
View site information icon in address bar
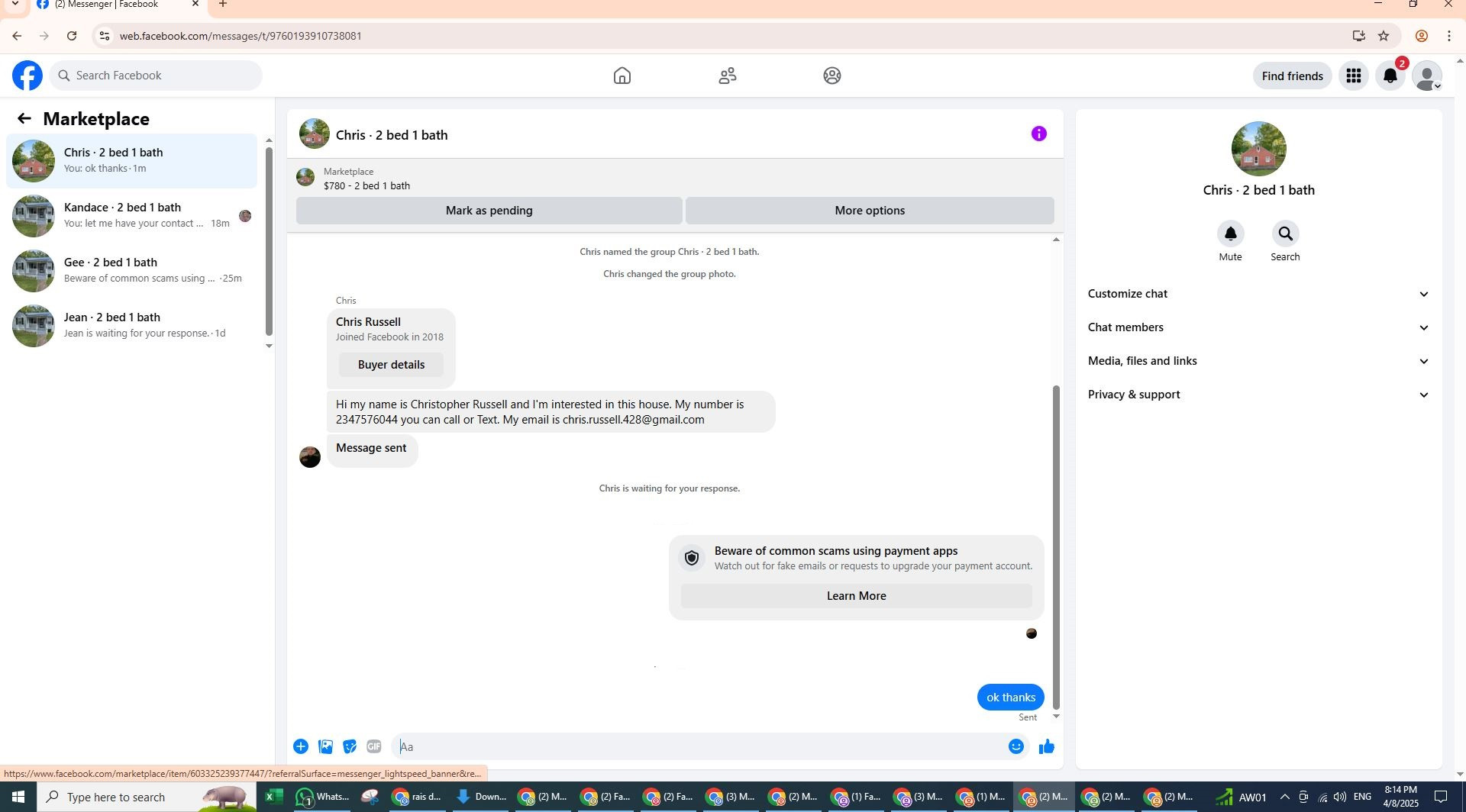[105, 36]
